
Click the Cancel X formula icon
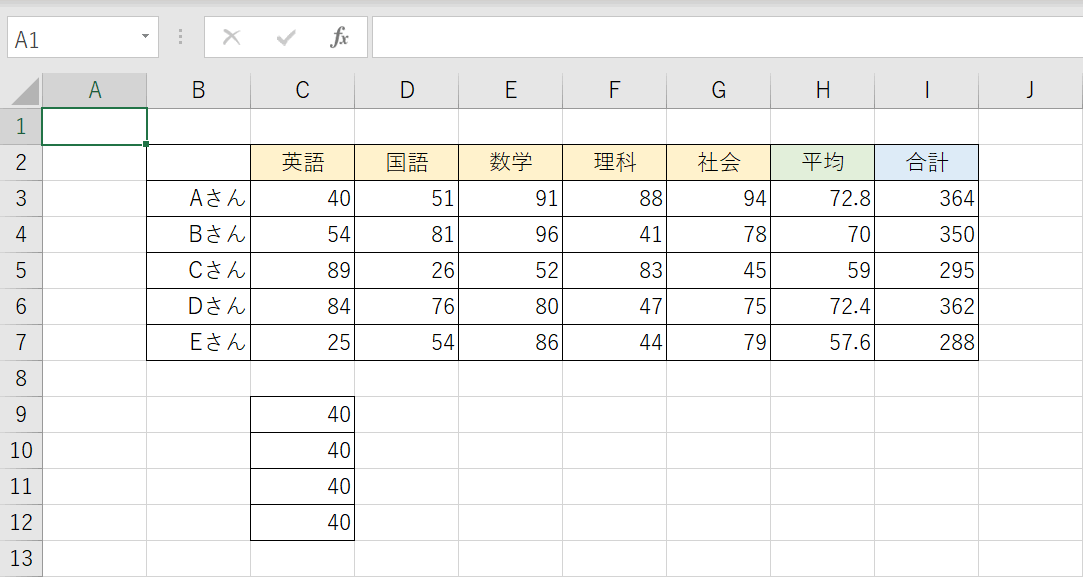232,38
